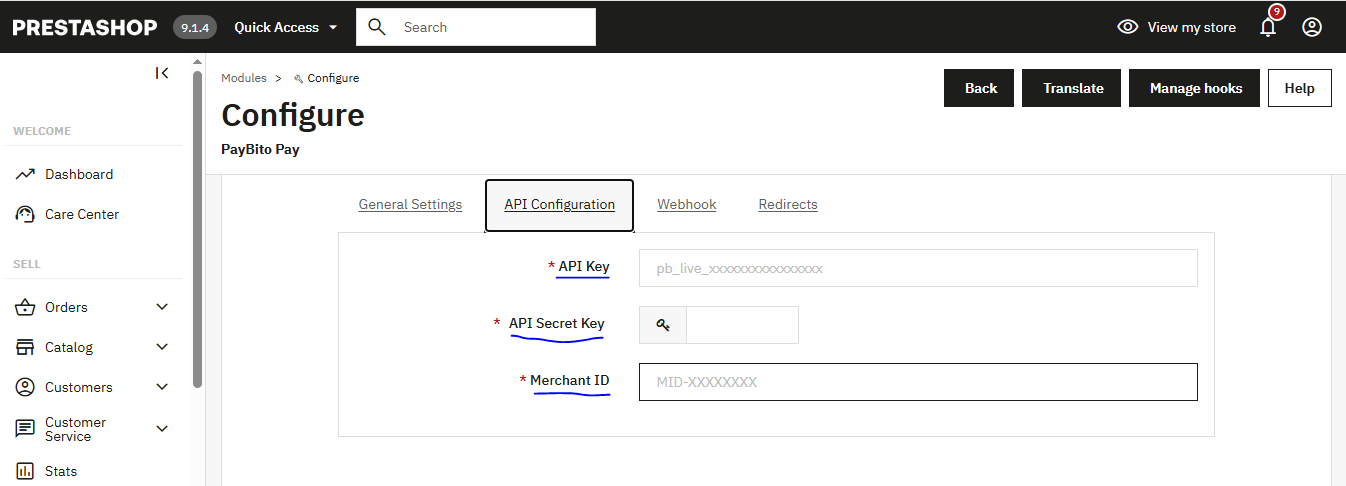Viewport: 1346px width, 486px height.
Task: Open the Redirects tab
Action: coord(788,204)
